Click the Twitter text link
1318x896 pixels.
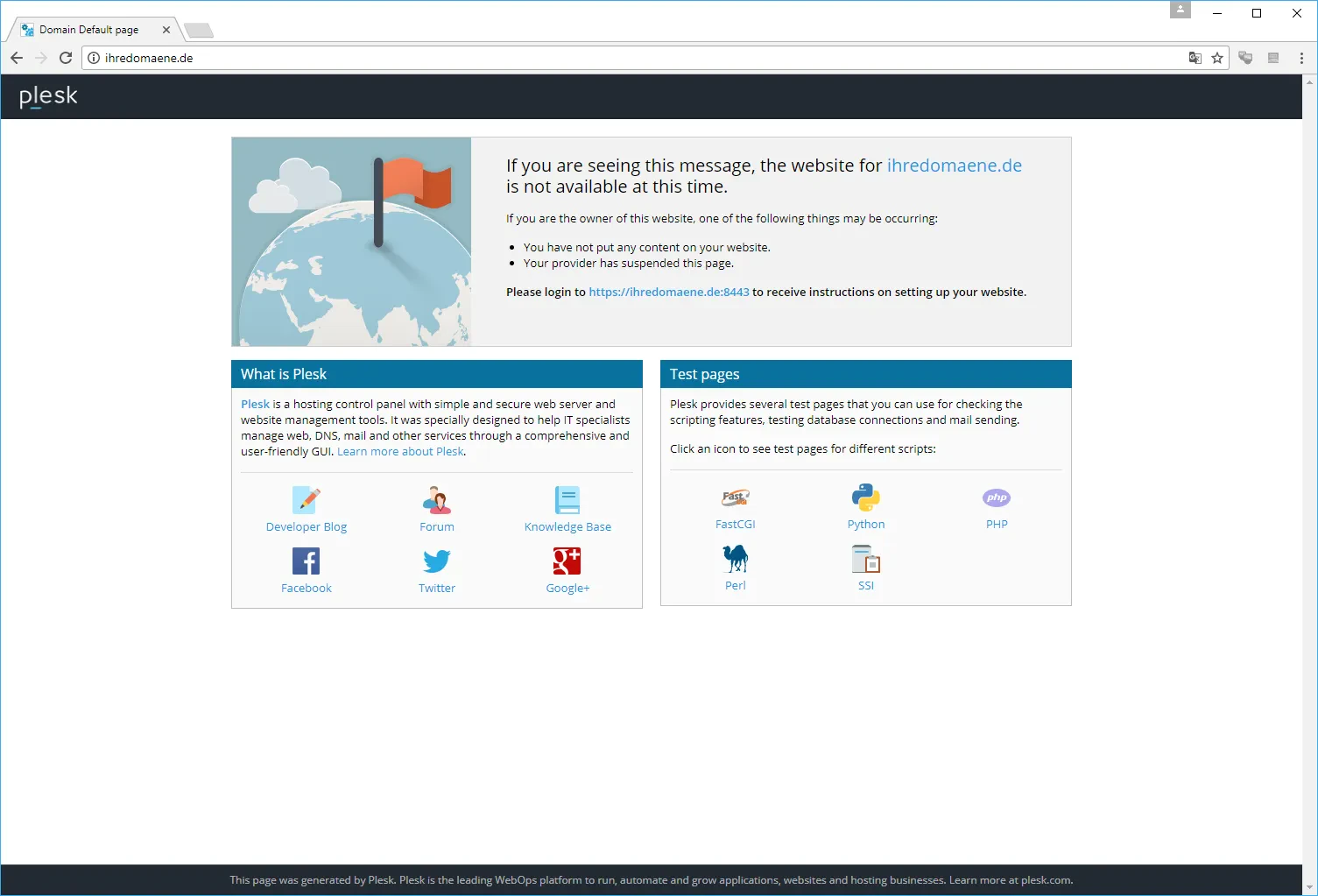[x=437, y=588]
